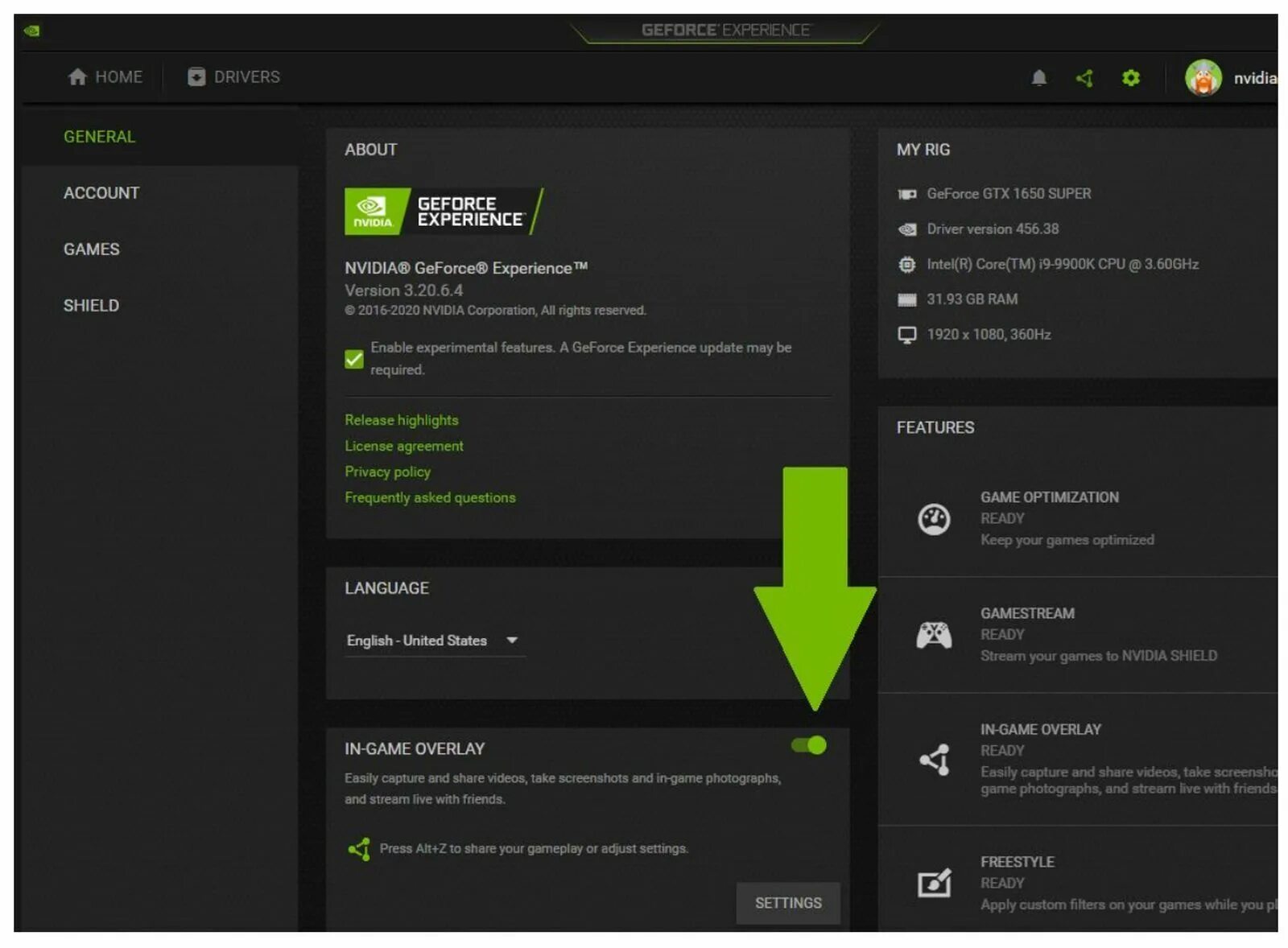Click the nvidia user avatar
The width and height of the screenshot is (1288, 948).
click(1203, 78)
